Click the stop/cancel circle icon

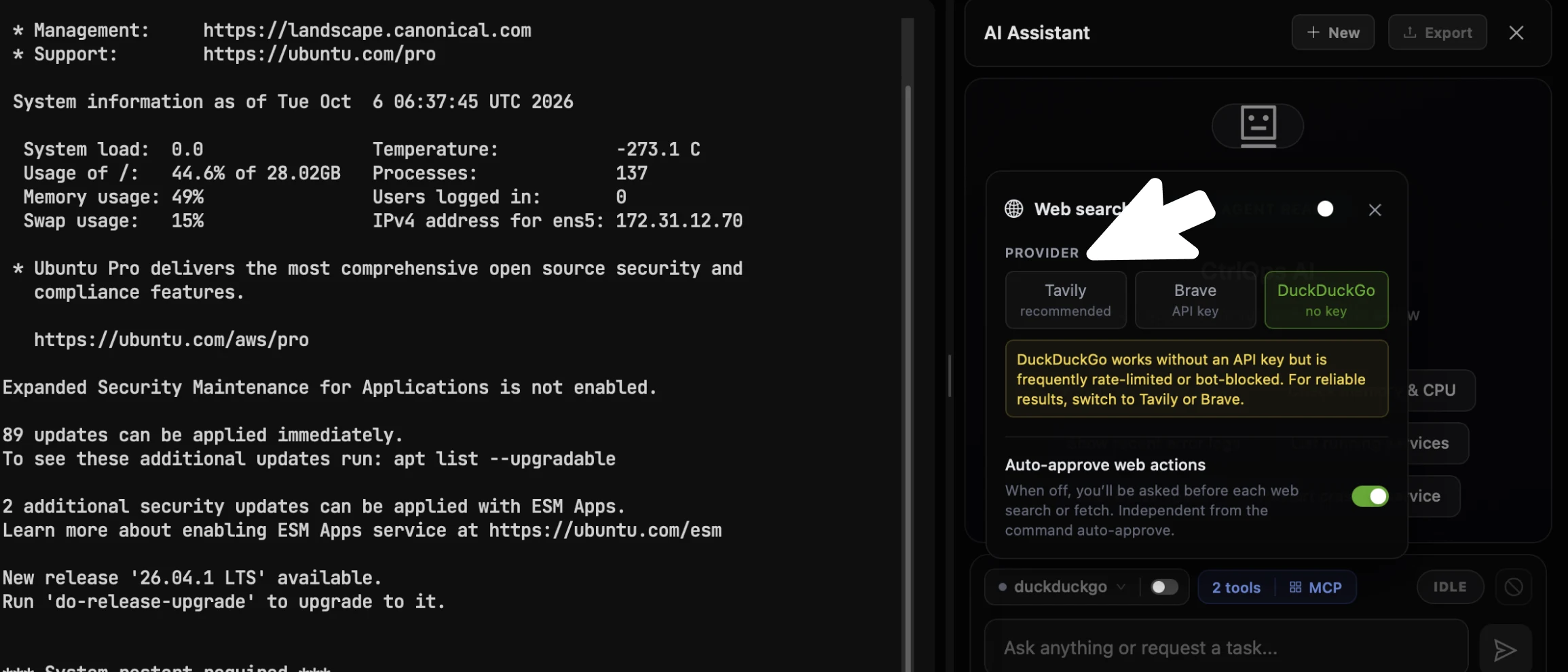pos(1513,587)
